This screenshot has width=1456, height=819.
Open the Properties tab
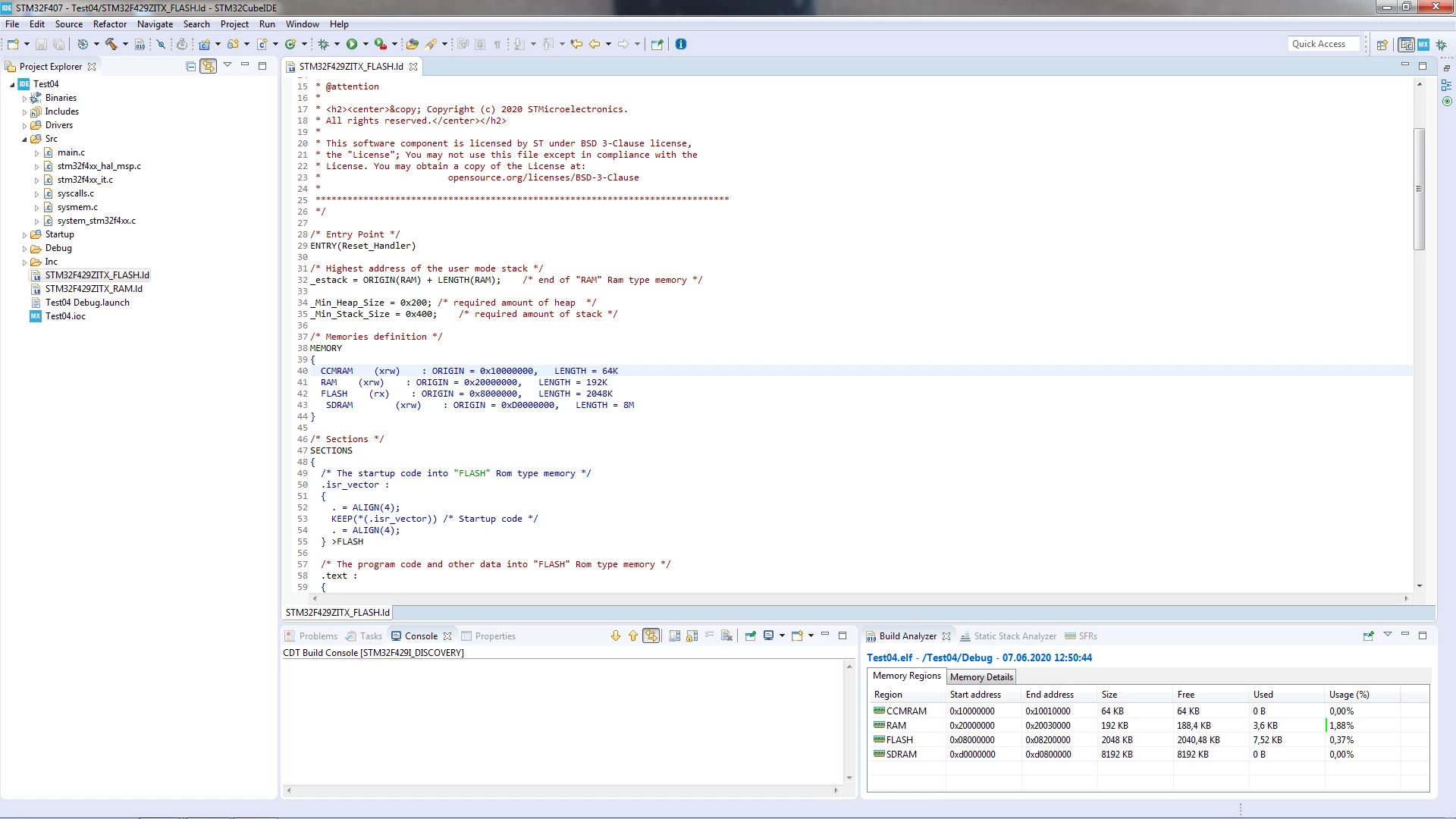coord(488,636)
